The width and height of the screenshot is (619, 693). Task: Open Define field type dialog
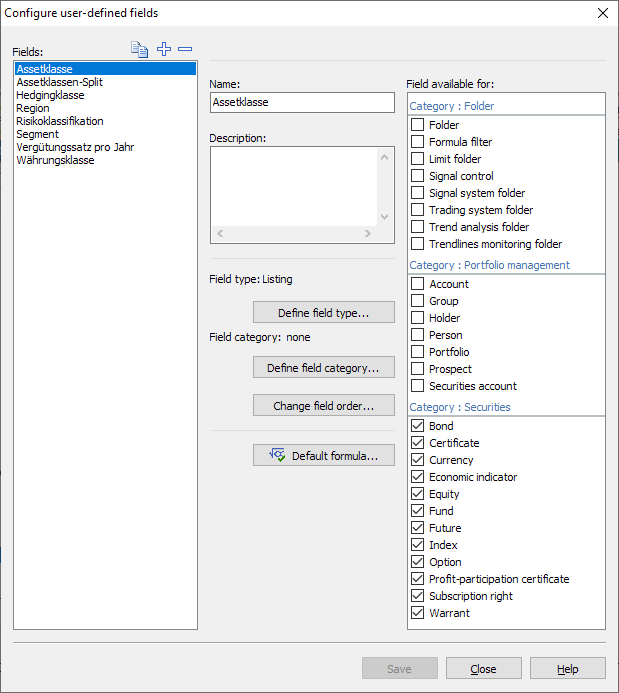(x=323, y=313)
